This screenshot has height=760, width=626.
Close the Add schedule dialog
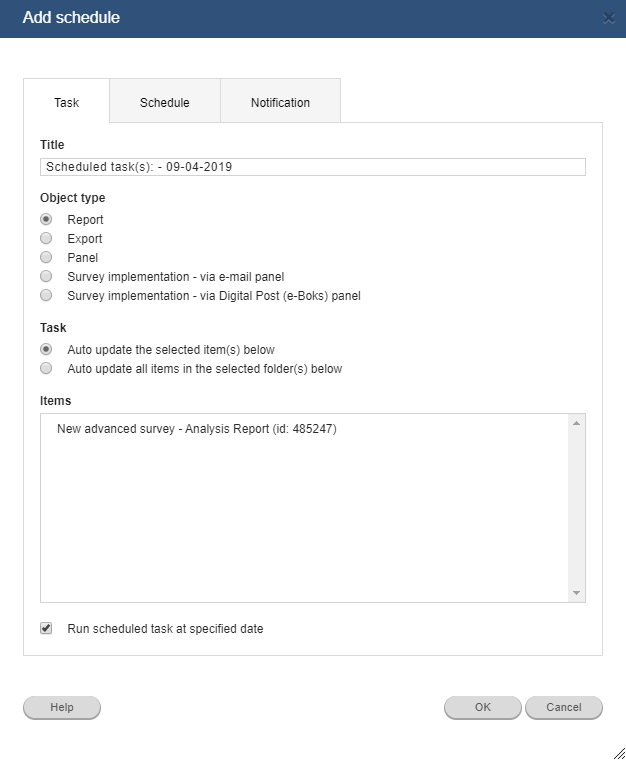coord(609,18)
